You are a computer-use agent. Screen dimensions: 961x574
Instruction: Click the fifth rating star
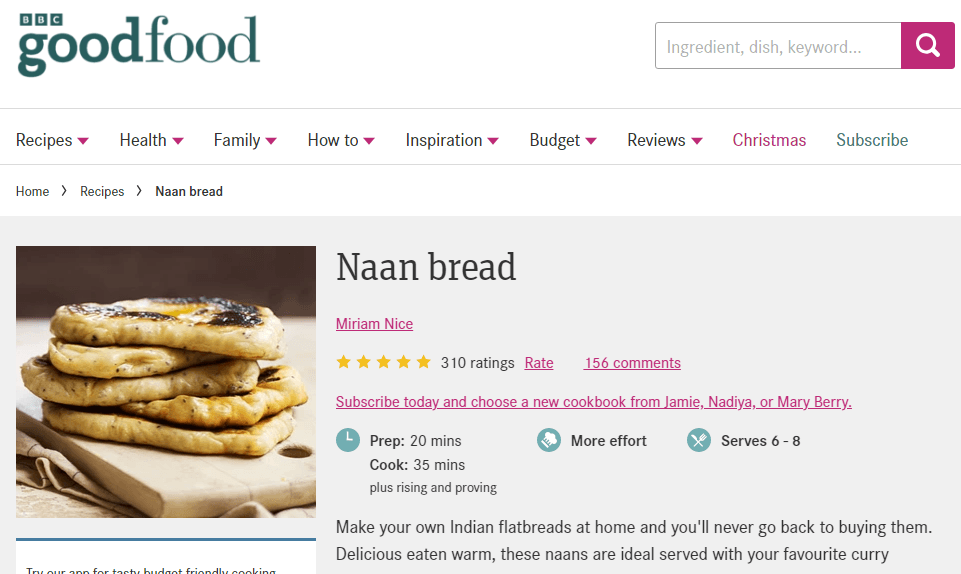[424, 362]
